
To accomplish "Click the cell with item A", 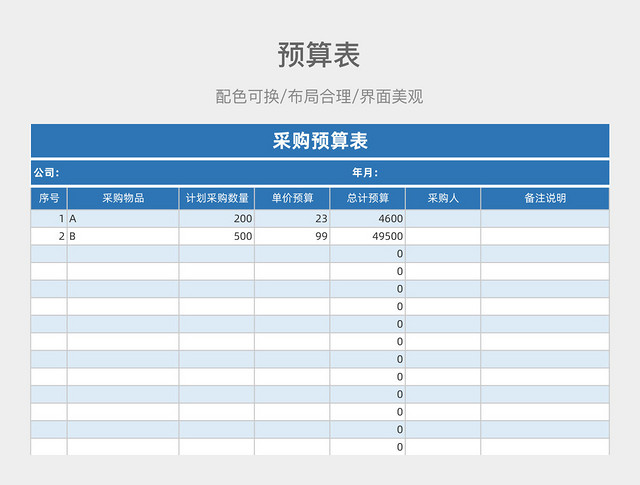I will pyautogui.click(x=123, y=219).
